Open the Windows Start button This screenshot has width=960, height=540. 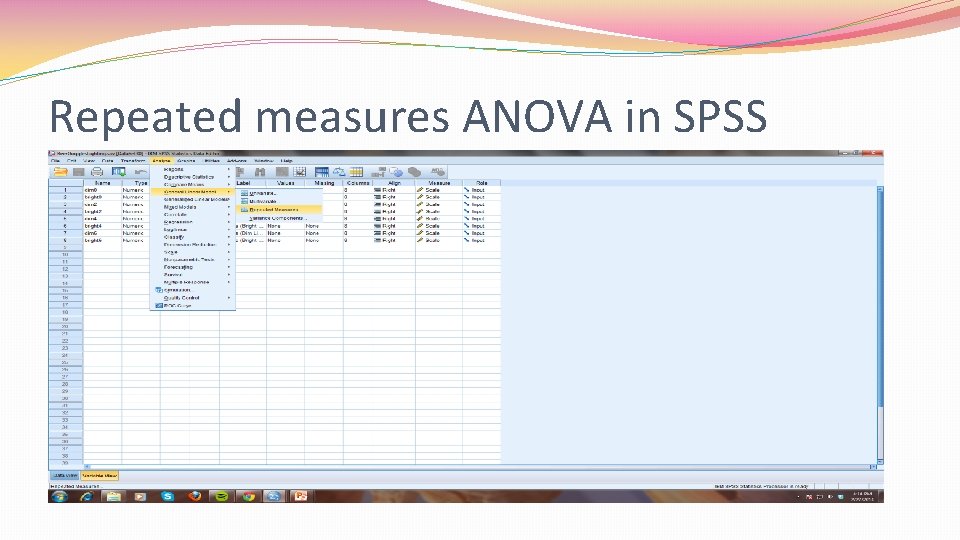tap(59, 496)
